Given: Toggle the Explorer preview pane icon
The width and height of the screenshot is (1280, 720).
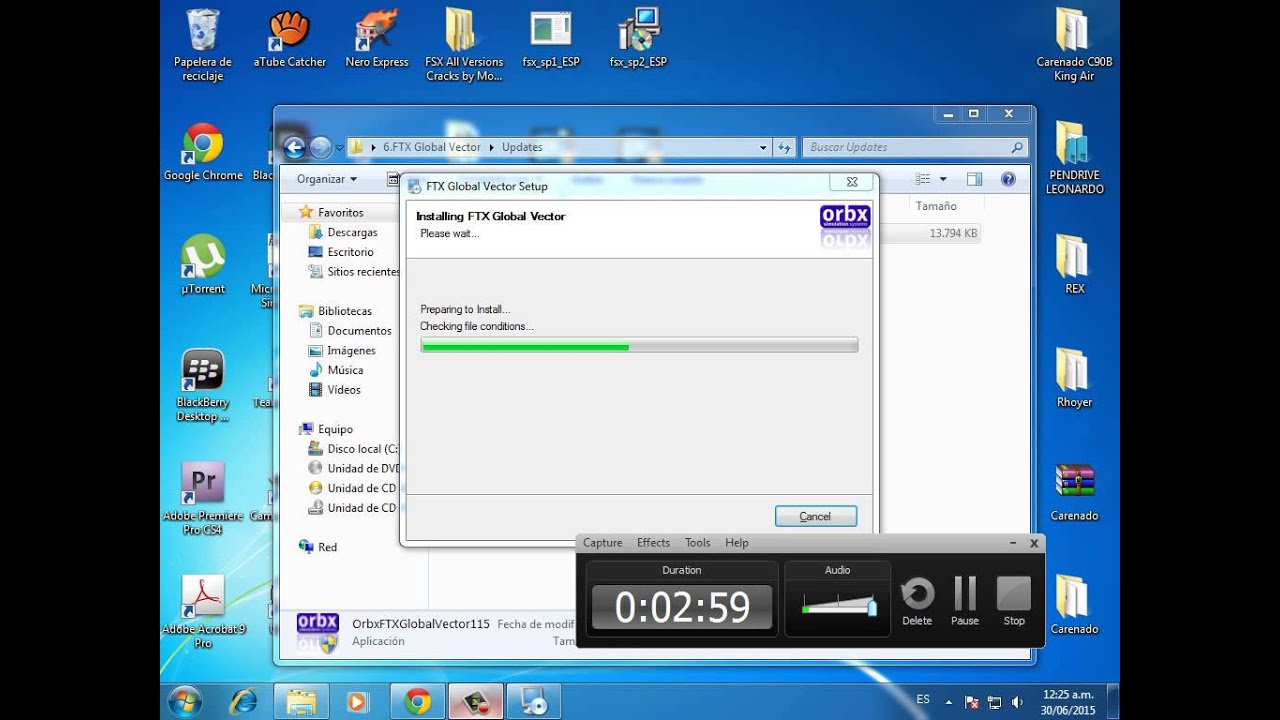Looking at the screenshot, I should click(x=974, y=179).
